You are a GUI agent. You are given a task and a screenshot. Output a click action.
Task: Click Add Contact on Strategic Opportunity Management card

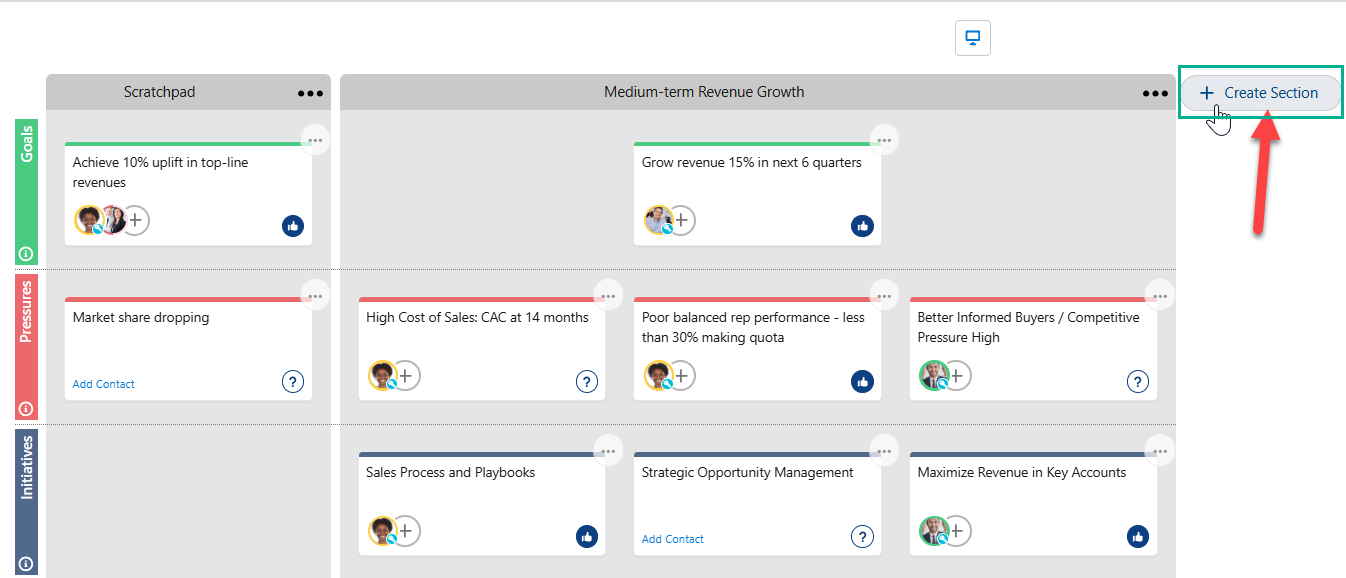tap(673, 539)
